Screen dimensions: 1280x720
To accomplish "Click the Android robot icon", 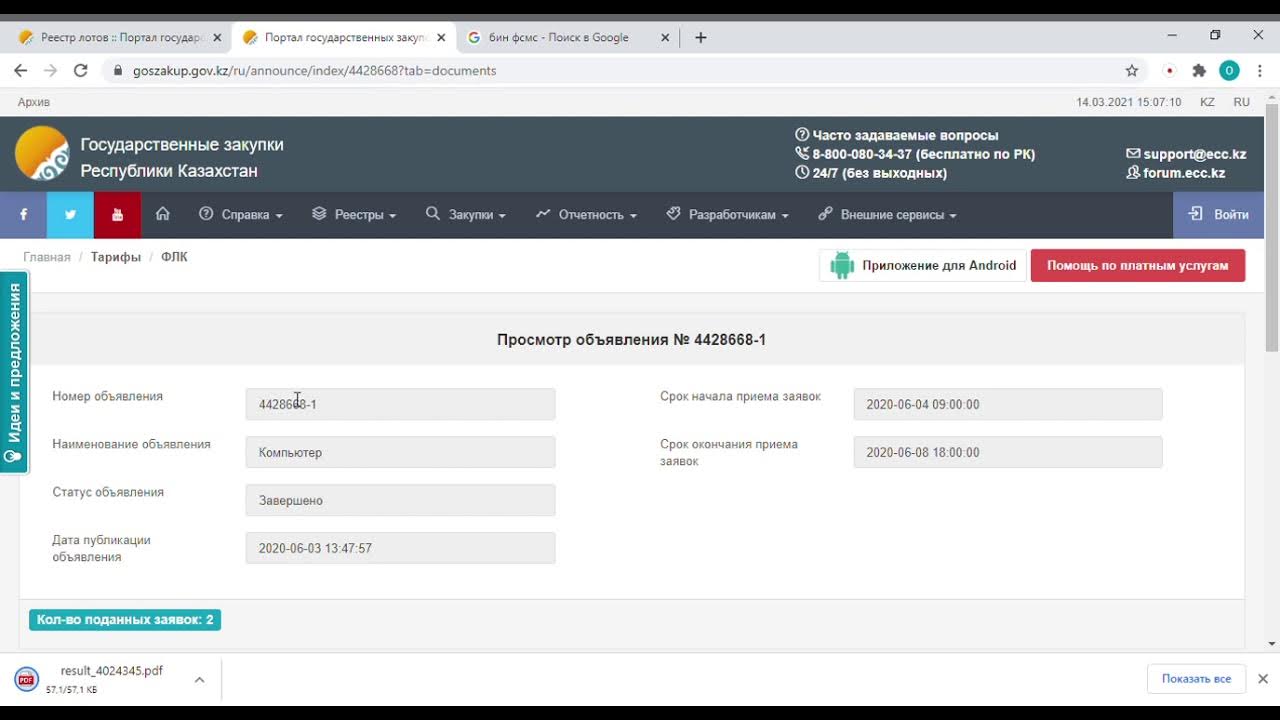I will [x=842, y=265].
